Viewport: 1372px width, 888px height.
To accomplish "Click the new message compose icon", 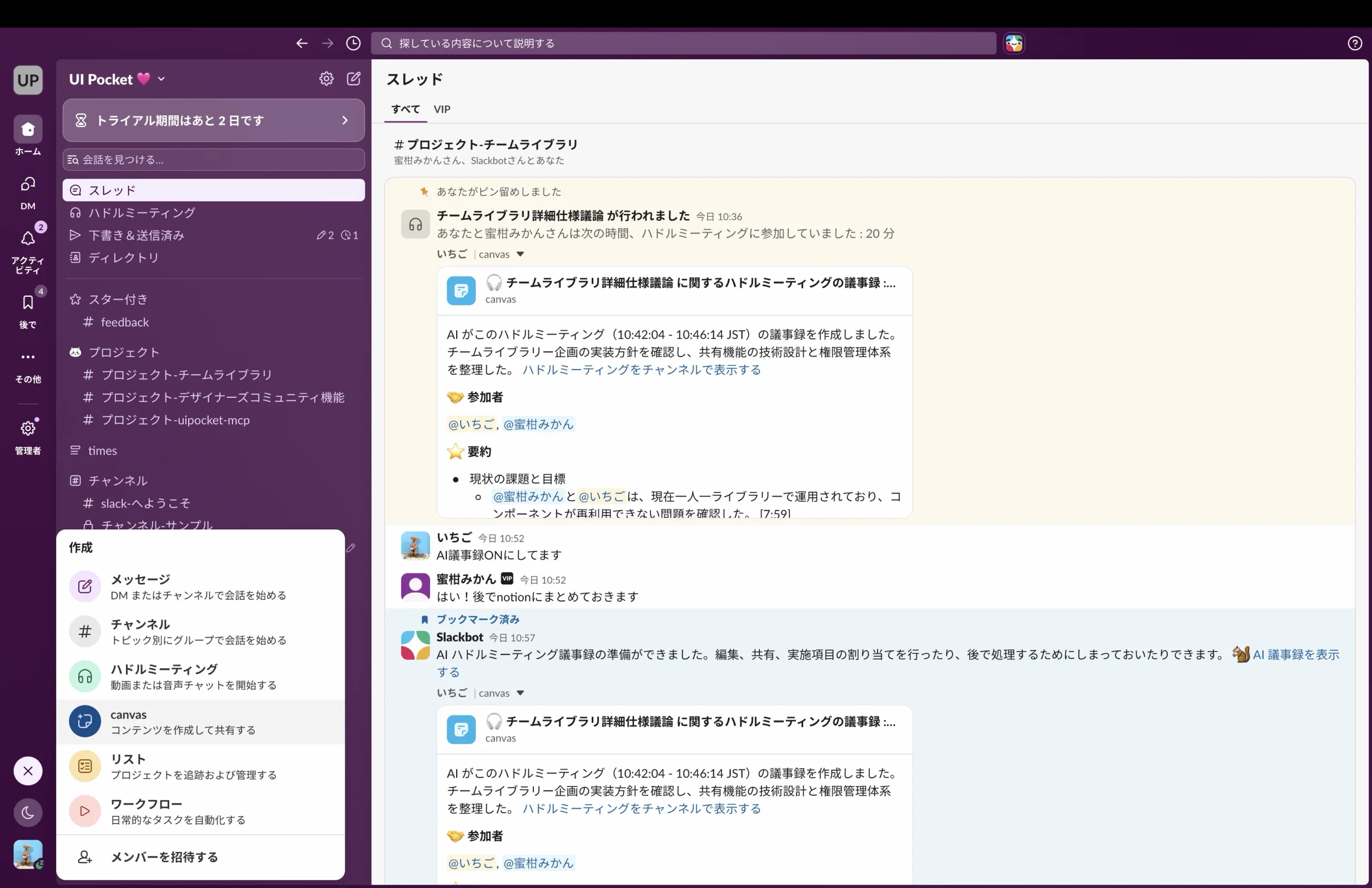I will coord(354,78).
